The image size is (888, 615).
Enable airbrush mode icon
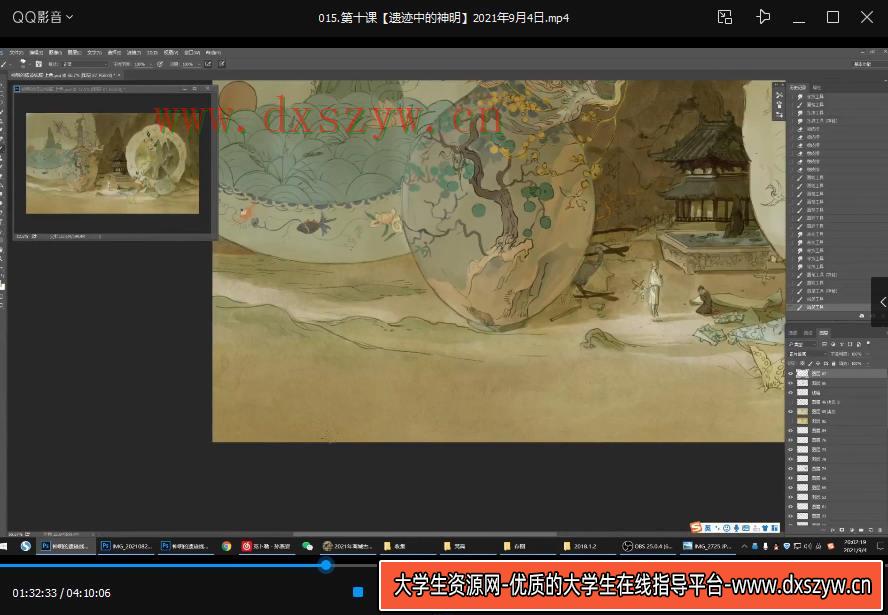[208, 64]
